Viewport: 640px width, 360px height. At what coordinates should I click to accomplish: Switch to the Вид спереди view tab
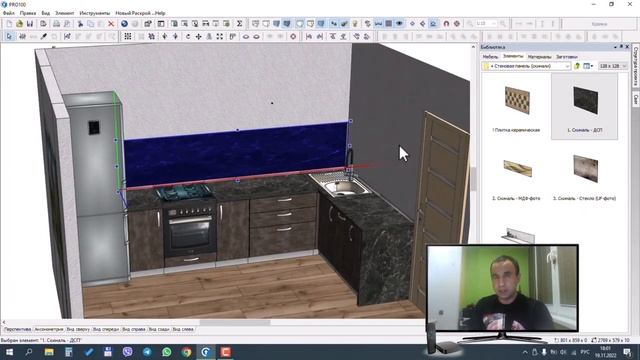coord(106,329)
